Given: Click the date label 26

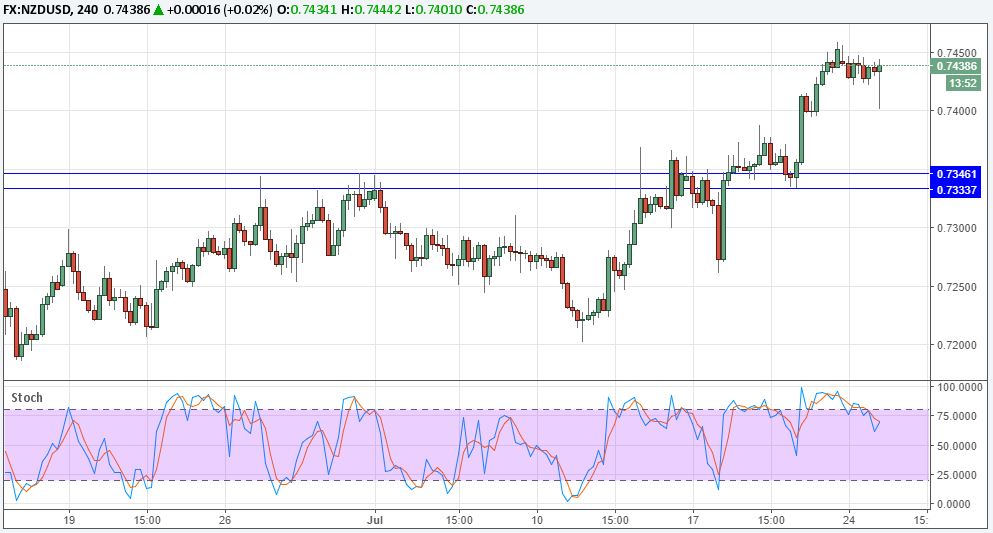Looking at the screenshot, I should point(225,520).
